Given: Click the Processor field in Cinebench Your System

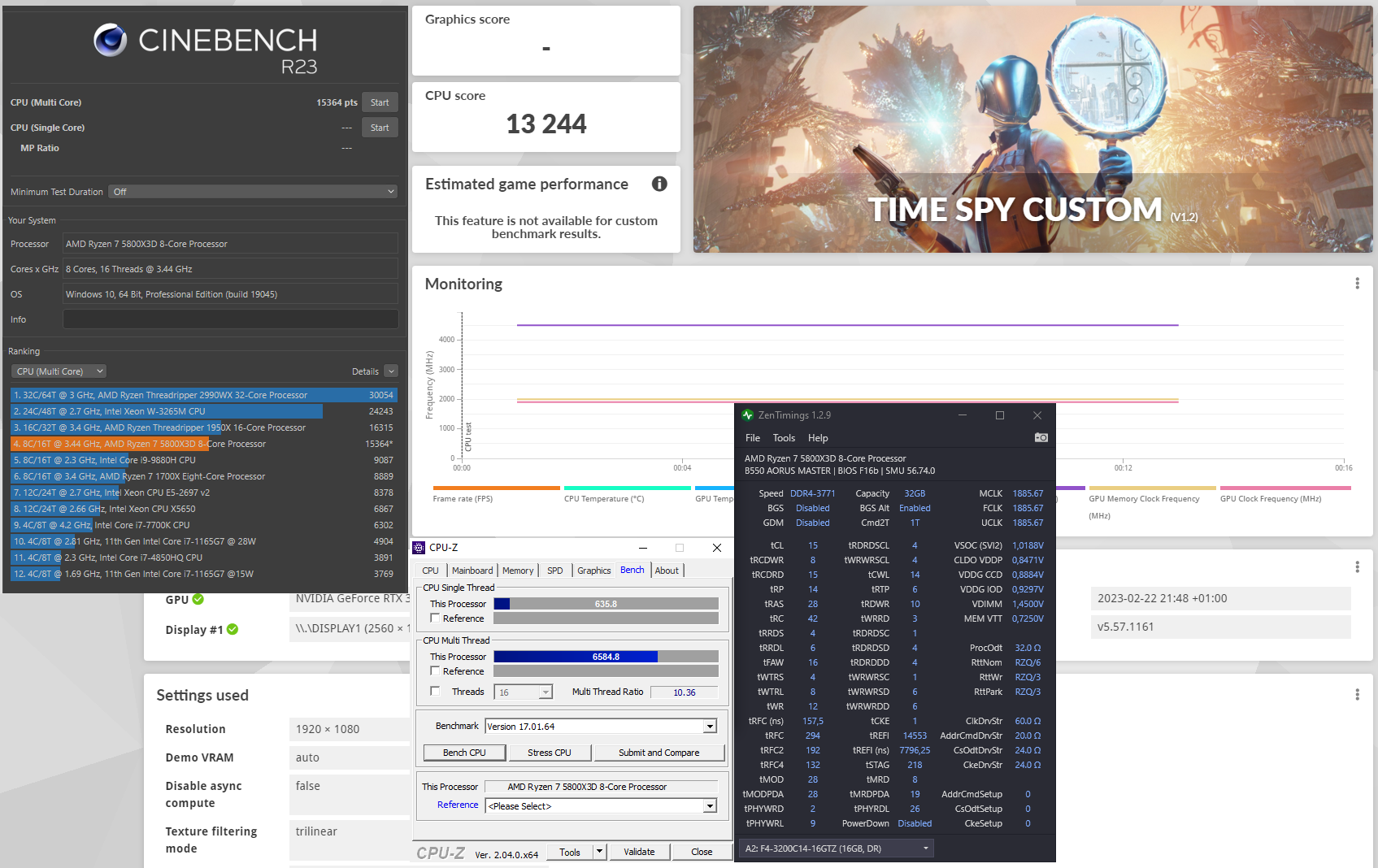Looking at the screenshot, I should click(x=231, y=244).
